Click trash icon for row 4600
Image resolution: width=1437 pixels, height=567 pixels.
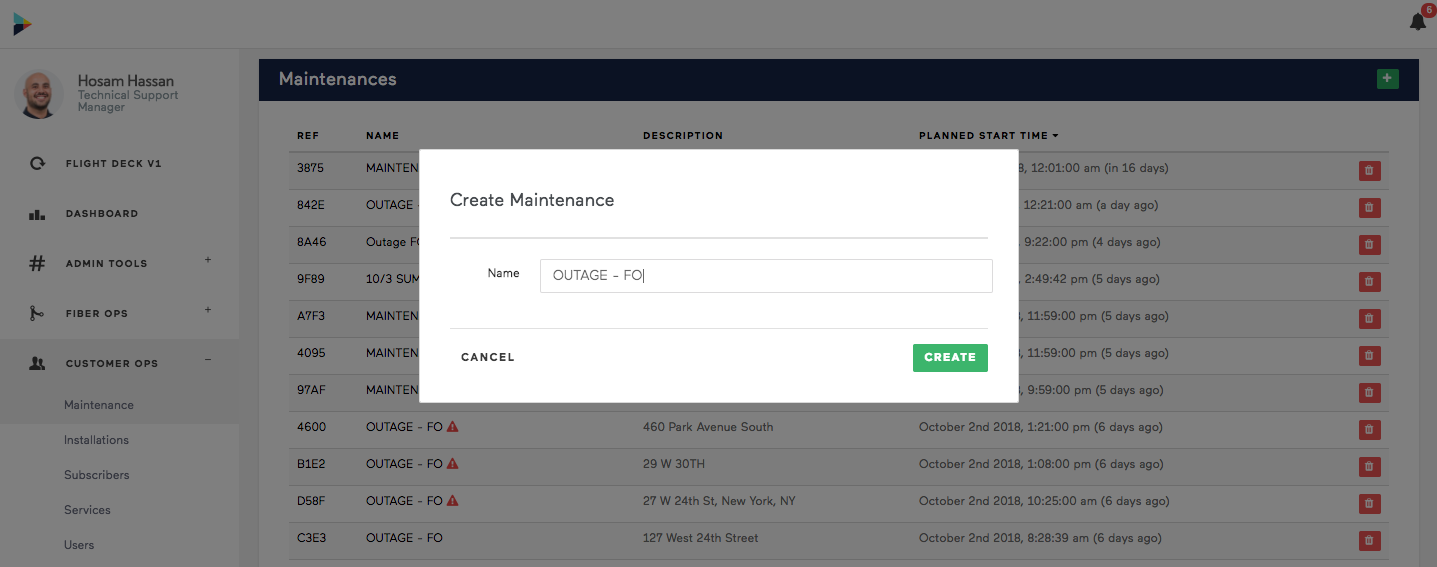click(1369, 429)
